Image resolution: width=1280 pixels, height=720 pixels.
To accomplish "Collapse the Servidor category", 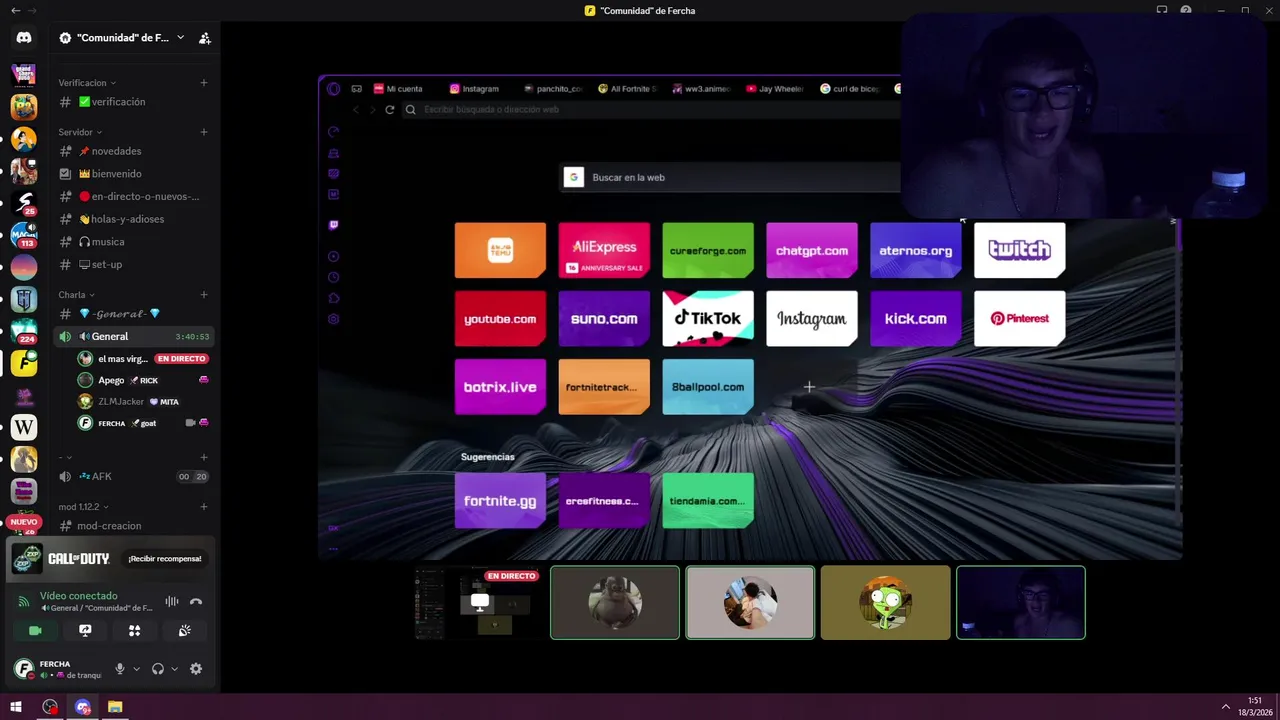I will [80, 132].
